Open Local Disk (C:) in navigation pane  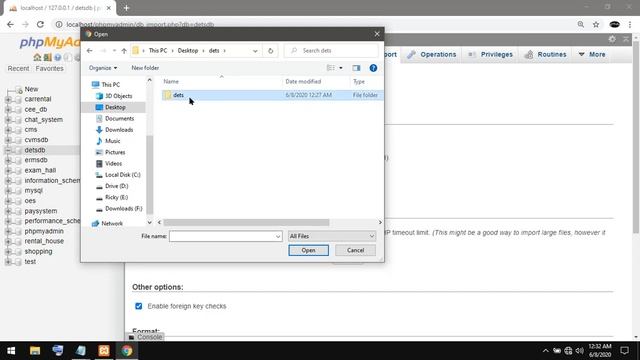point(122,175)
